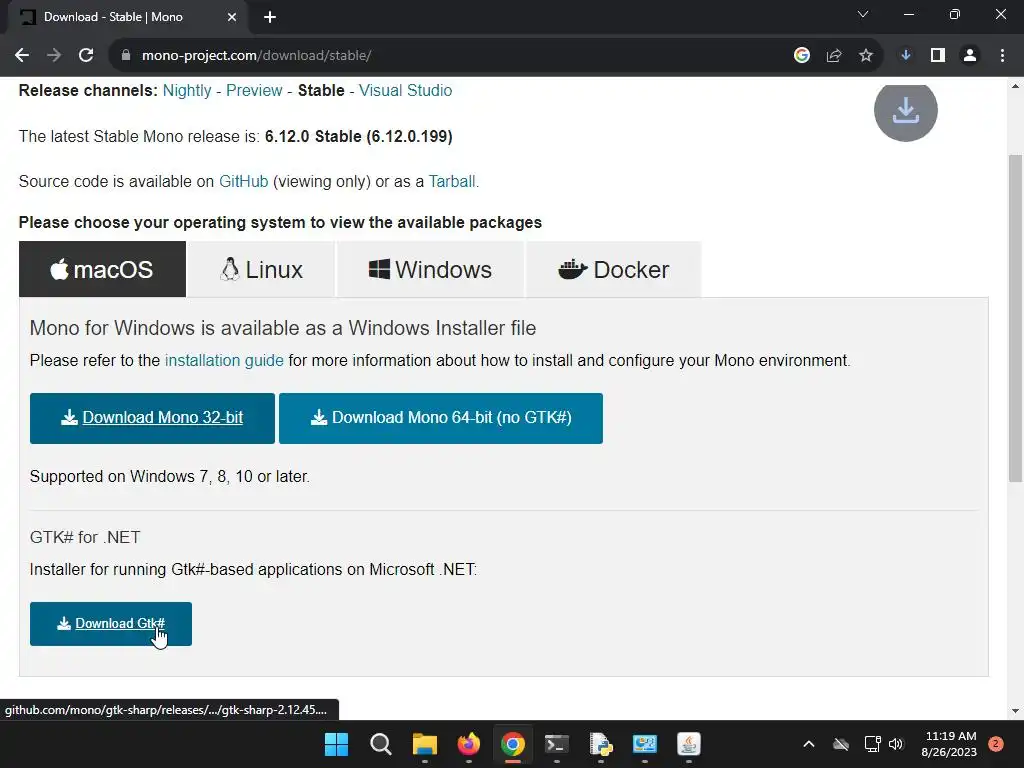Viewport: 1024px width, 768px height.
Task: Select the Docker tab
Action: coord(614,269)
